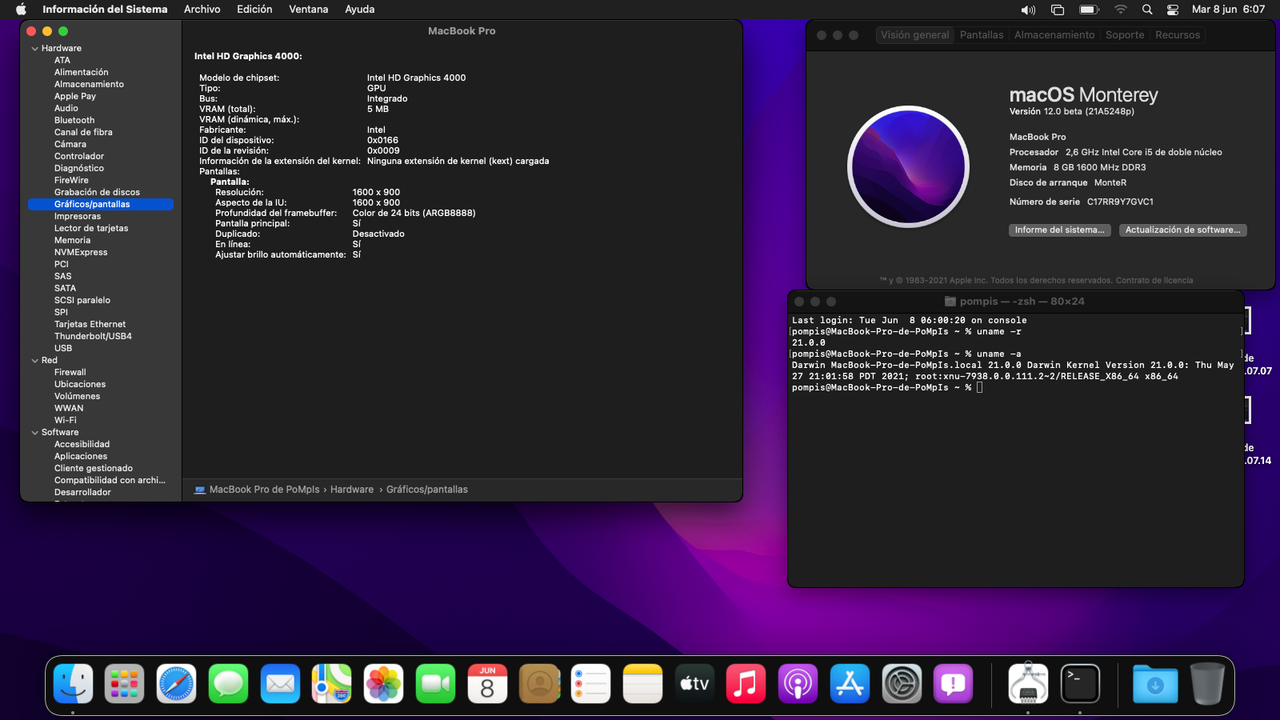Open the Contrato de licencia link
The image size is (1280, 720).
[1154, 280]
